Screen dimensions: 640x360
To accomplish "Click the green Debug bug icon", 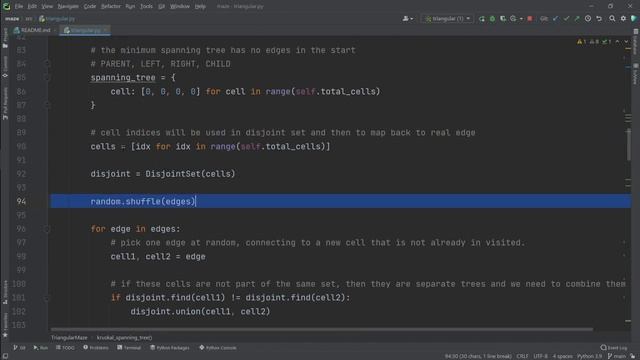I will (492, 19).
